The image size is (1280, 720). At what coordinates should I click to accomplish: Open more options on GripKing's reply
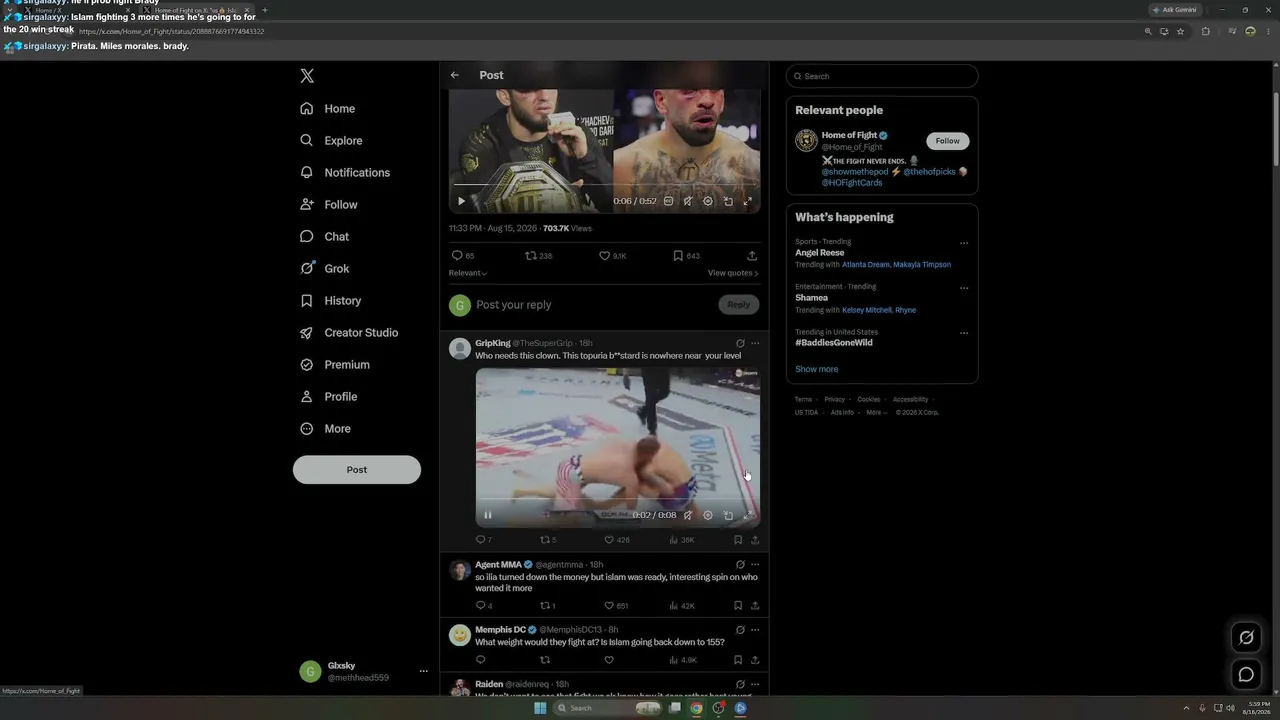755,343
